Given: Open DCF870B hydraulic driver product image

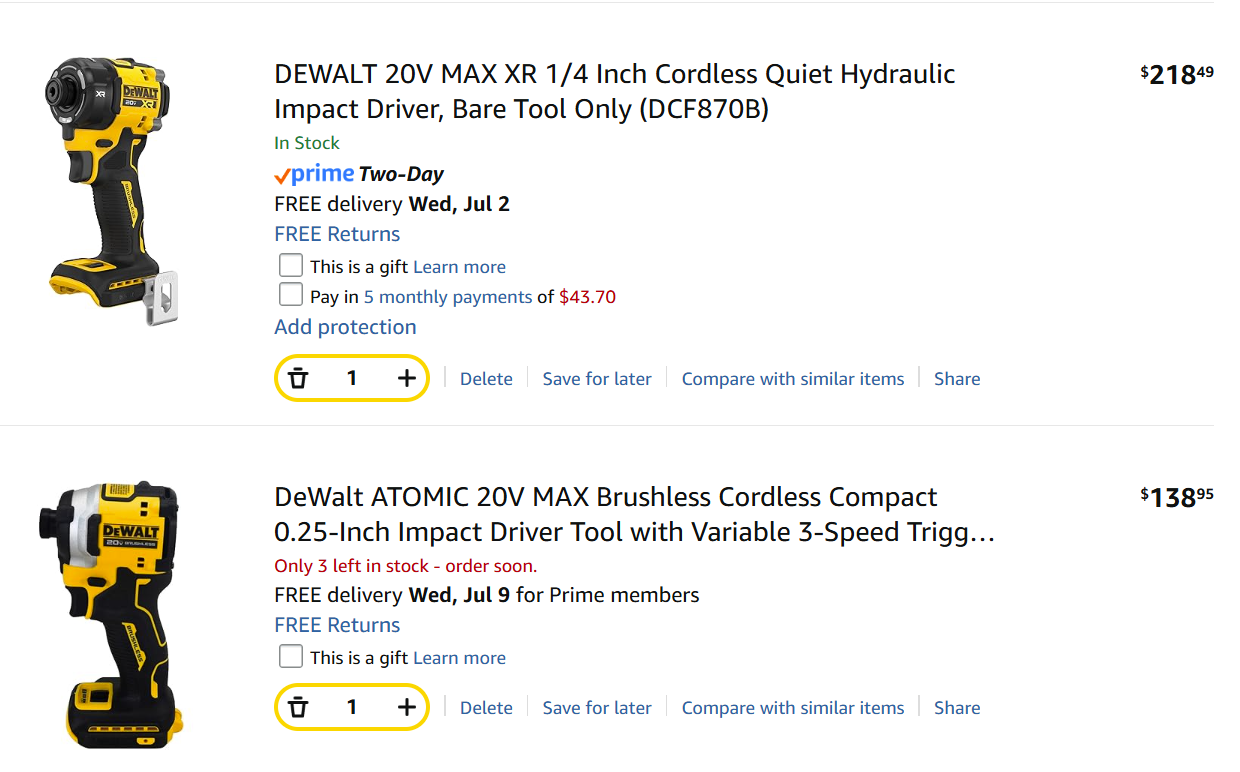Looking at the screenshot, I should tap(111, 188).
